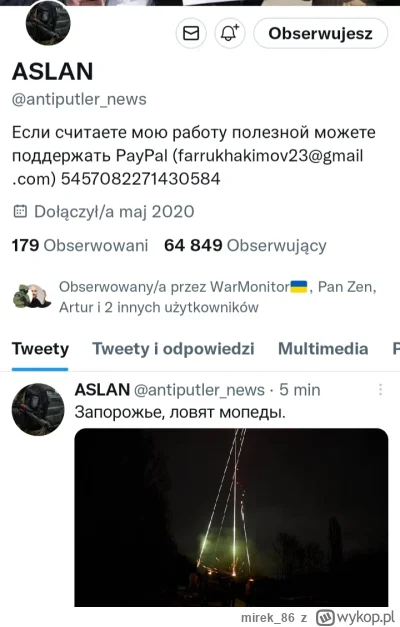Enable notifications with the bell icon
The width and height of the screenshot is (400, 627).
230,33
